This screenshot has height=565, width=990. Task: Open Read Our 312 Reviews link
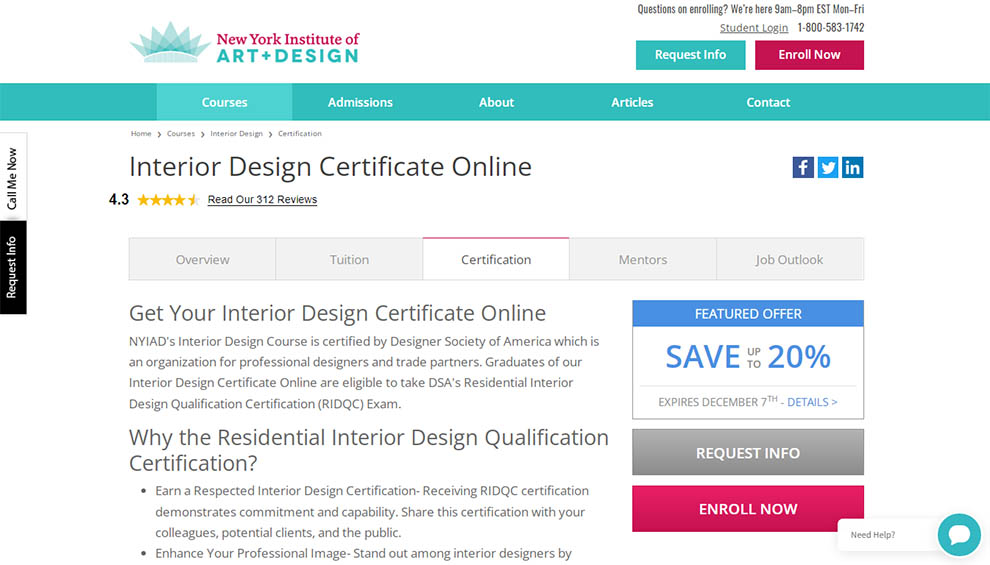point(262,200)
